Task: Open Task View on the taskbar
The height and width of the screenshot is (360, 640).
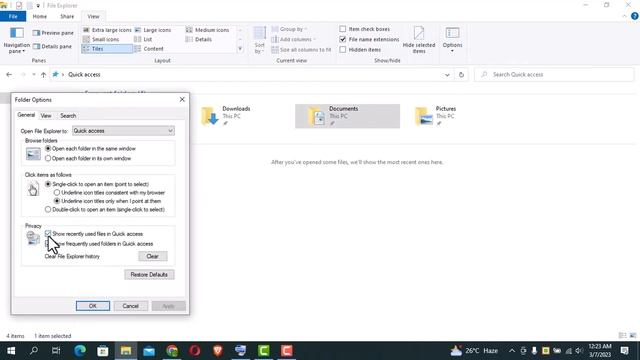Action: (56, 351)
